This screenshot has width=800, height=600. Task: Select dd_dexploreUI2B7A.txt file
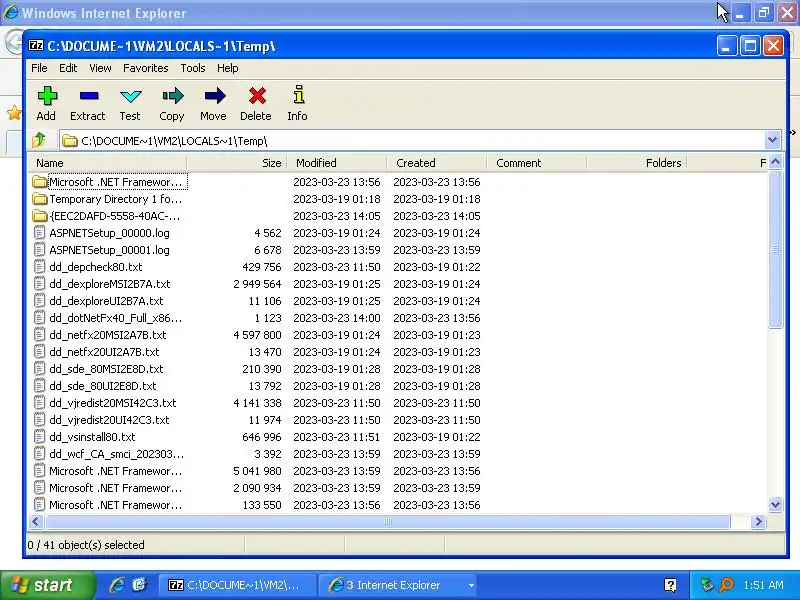[x=106, y=301]
